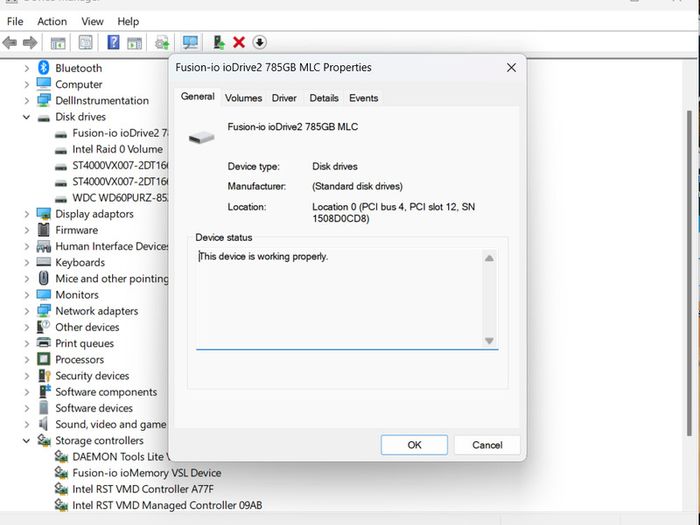Click the show/hide console tree toolbar icon

pos(58,43)
